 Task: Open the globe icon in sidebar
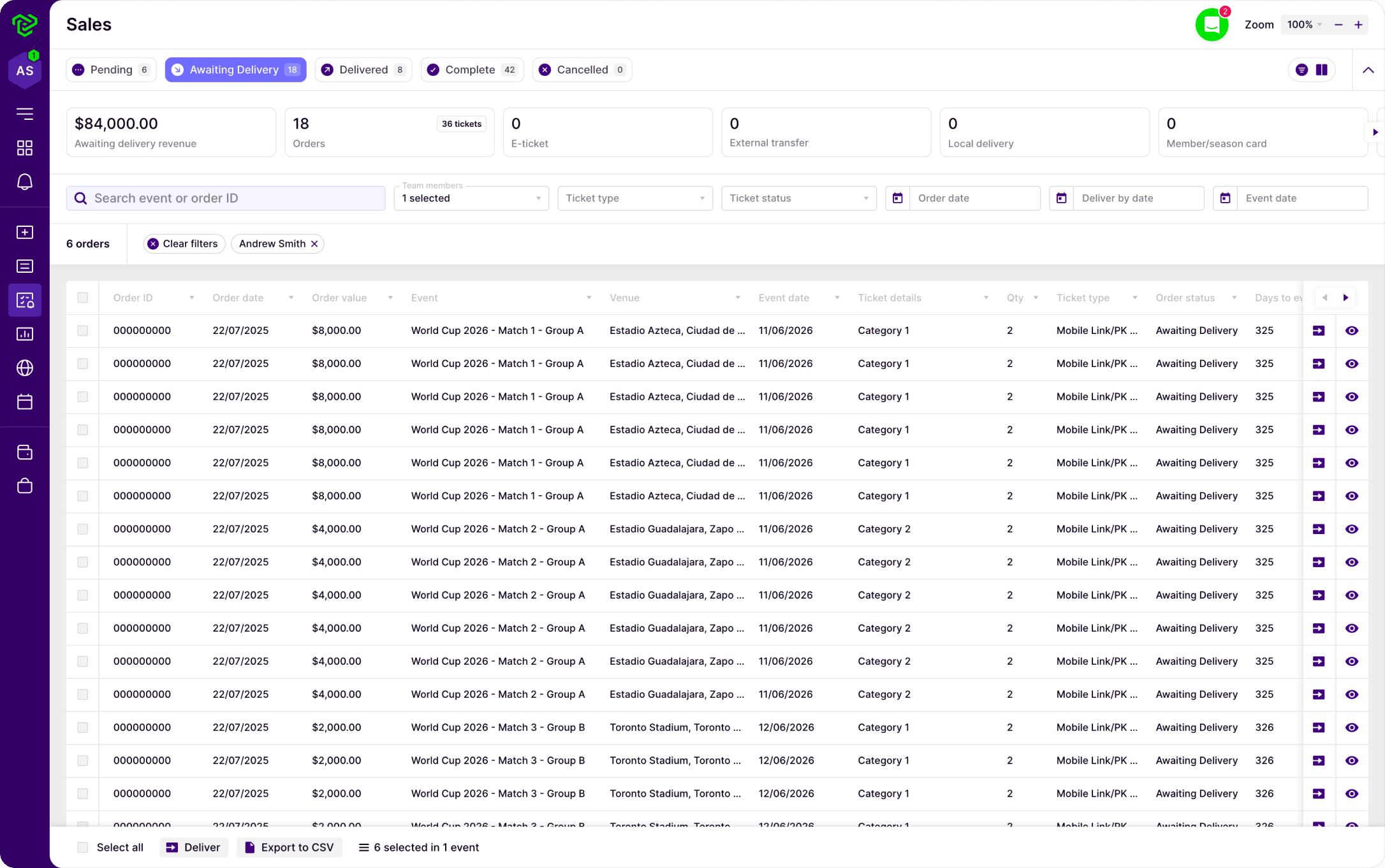click(25, 368)
